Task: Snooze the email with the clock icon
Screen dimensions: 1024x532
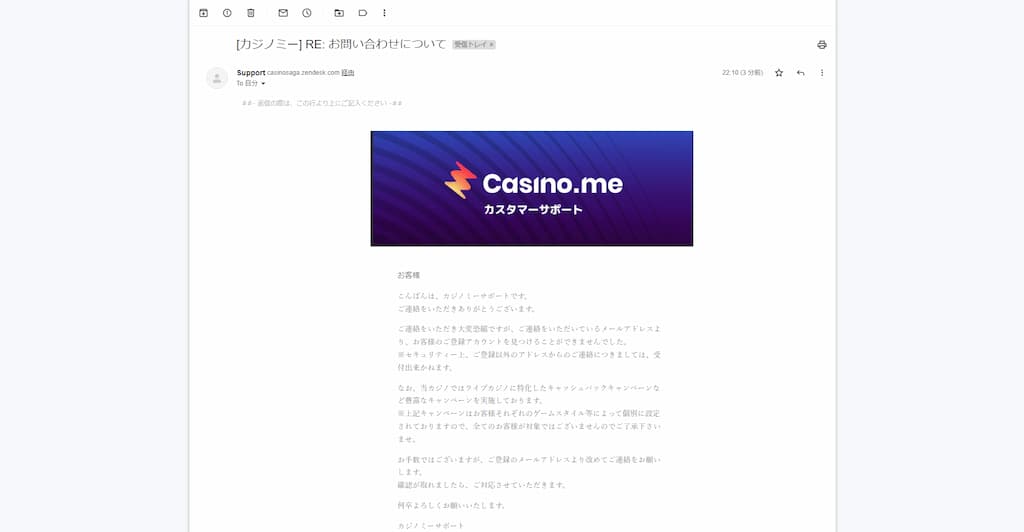Action: coord(307,13)
